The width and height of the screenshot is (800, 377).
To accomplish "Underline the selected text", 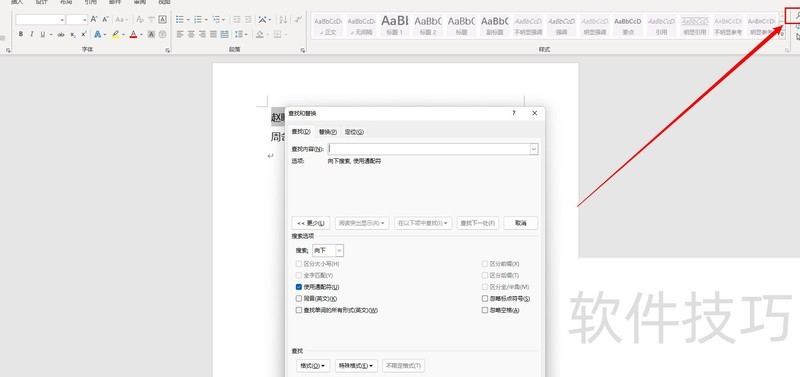I will click(x=43, y=34).
